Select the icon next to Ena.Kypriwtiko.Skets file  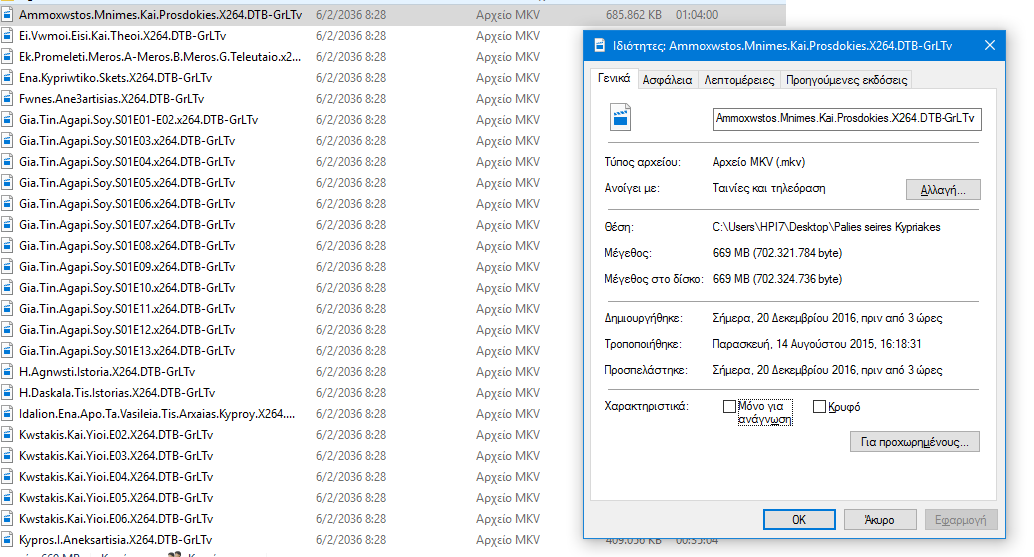[8, 78]
